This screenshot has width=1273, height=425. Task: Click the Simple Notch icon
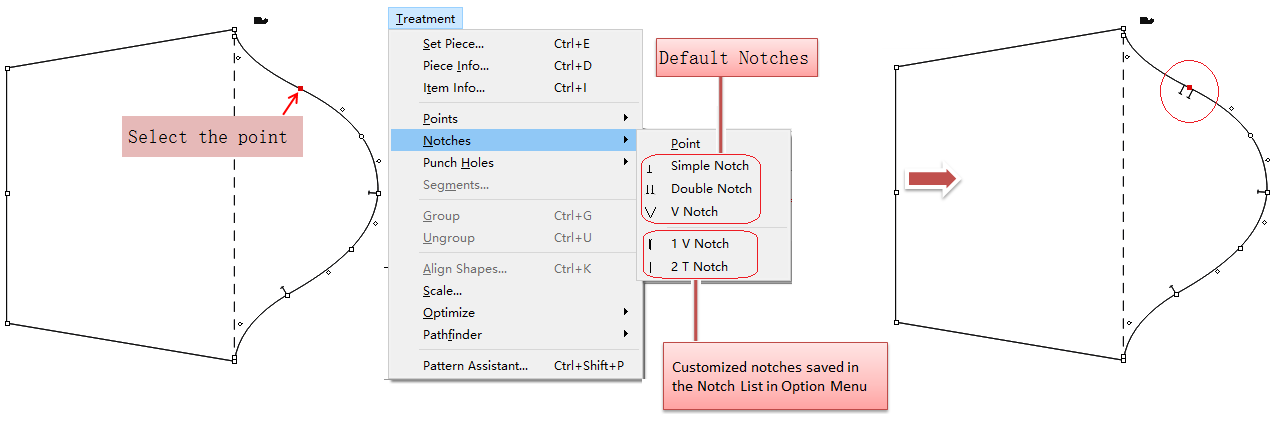pos(650,167)
